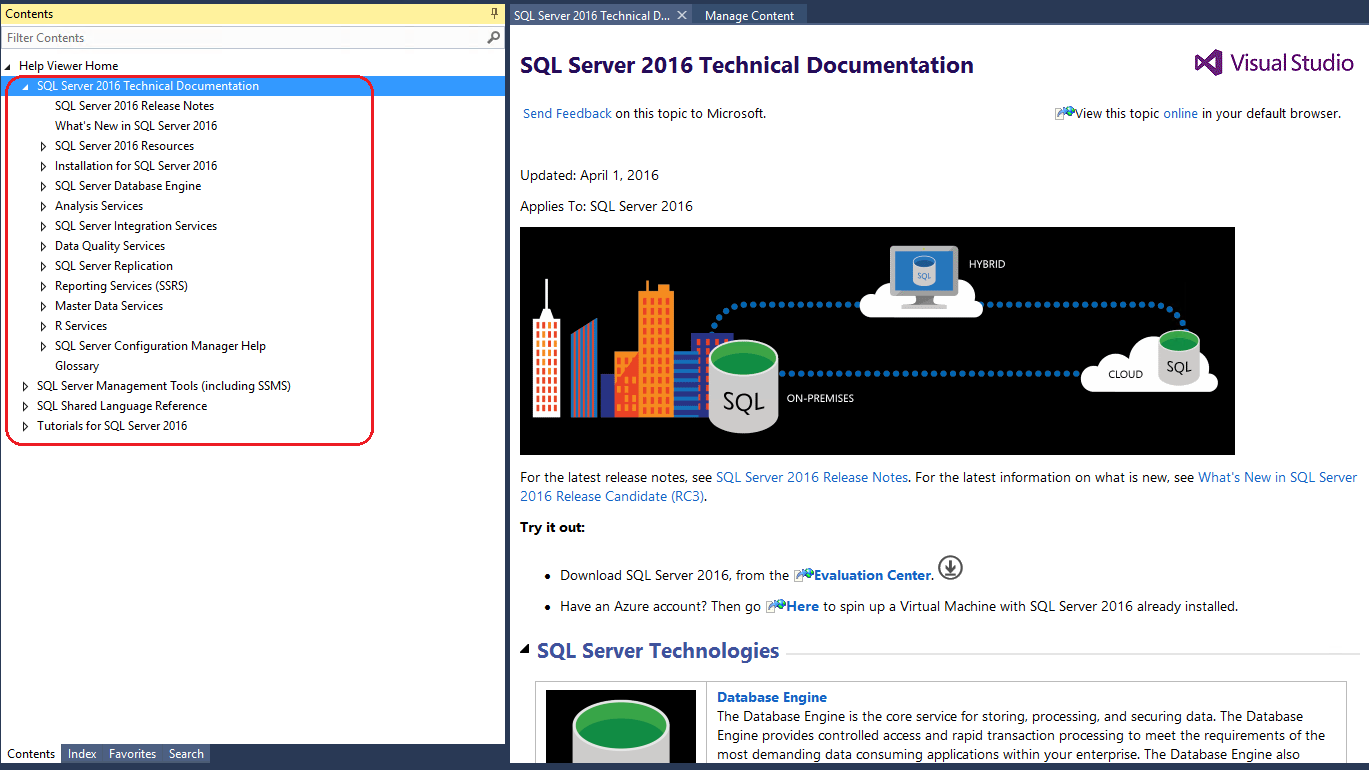Expand the SQL Server Database Engine node
1369x770 pixels.
click(x=43, y=186)
